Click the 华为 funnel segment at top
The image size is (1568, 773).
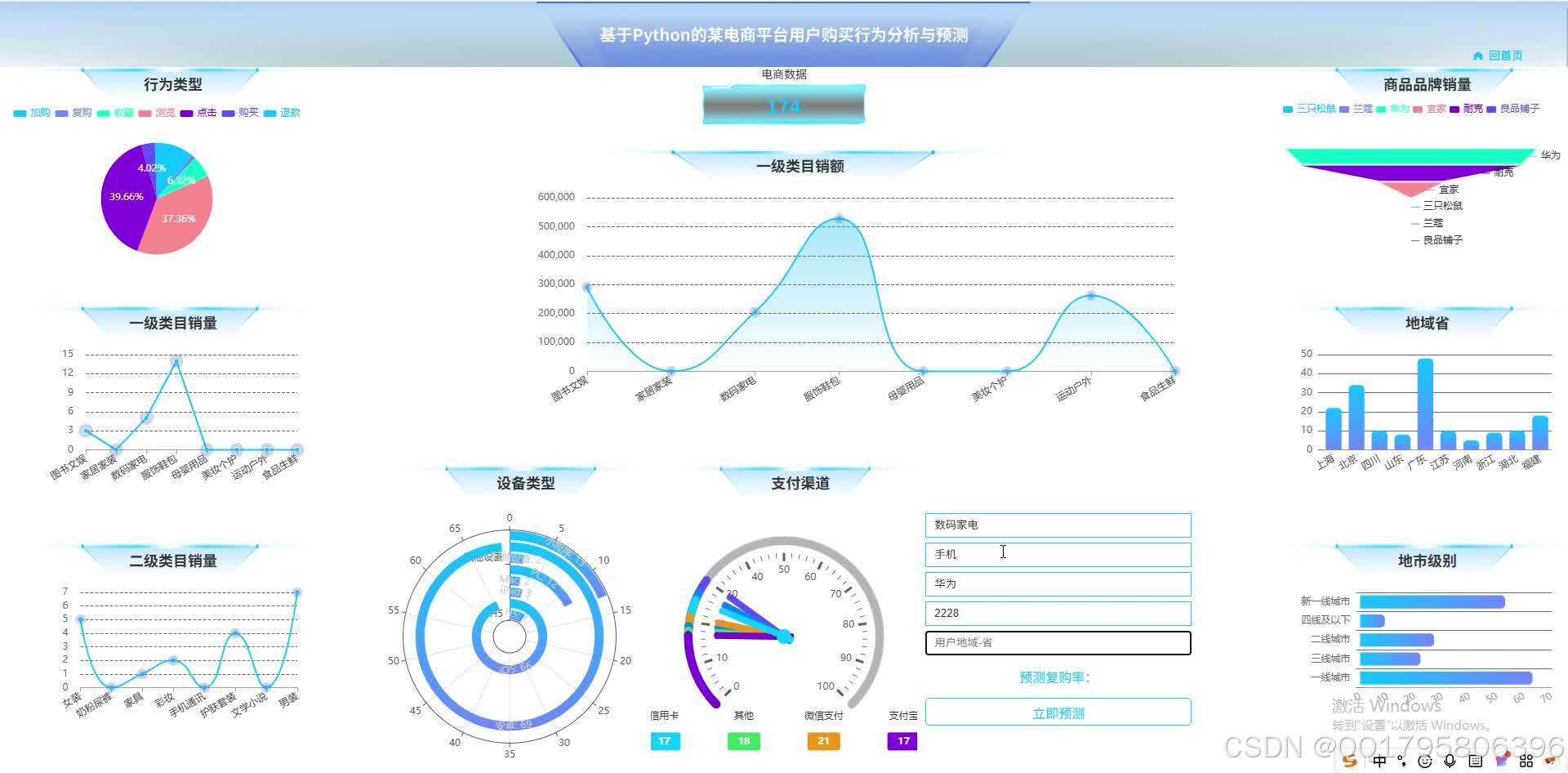pyautogui.click(x=1411, y=156)
